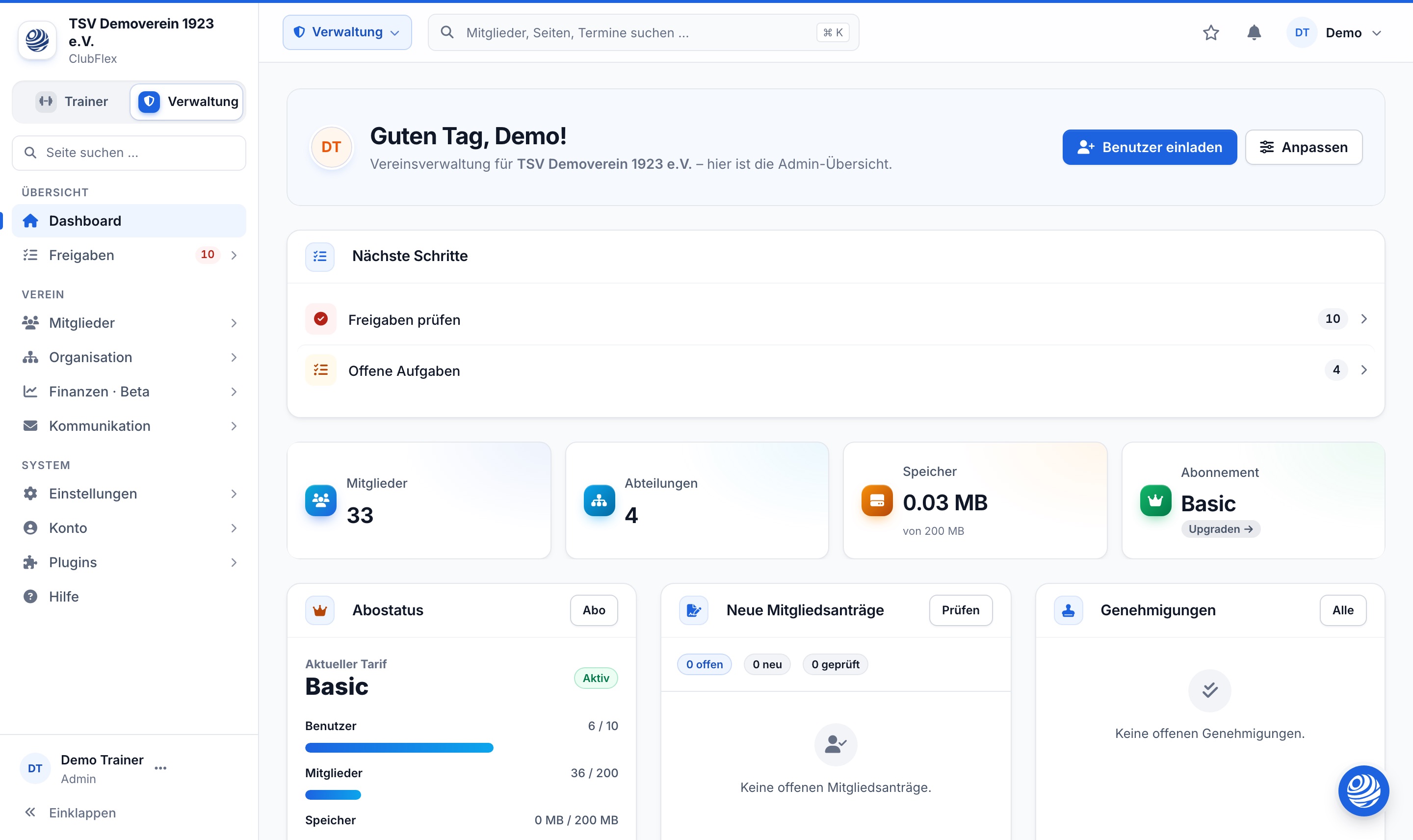
Task: Click the Abteilungen stat card org icon
Action: click(x=599, y=500)
